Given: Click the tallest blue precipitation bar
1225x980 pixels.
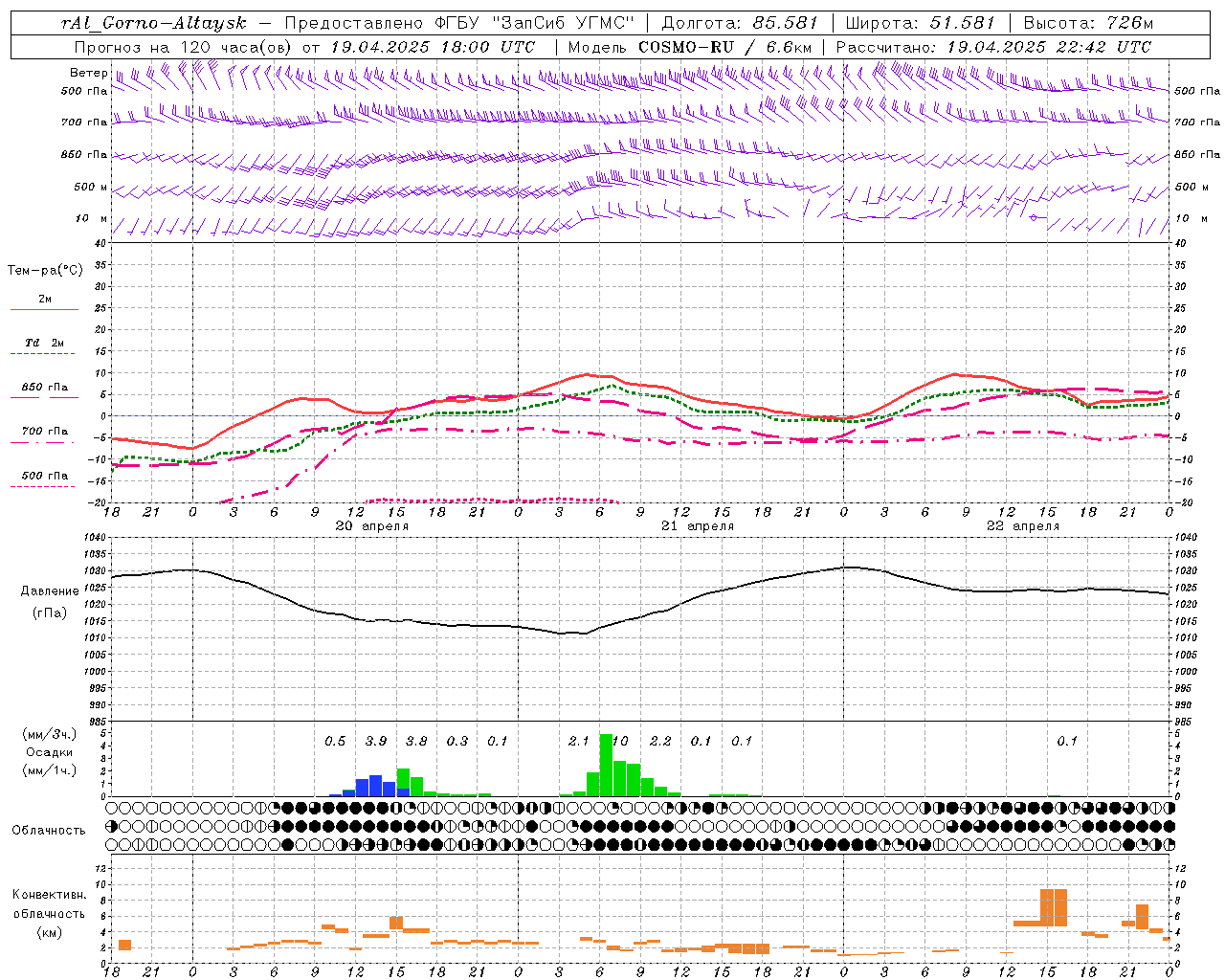Looking at the screenshot, I should (376, 786).
